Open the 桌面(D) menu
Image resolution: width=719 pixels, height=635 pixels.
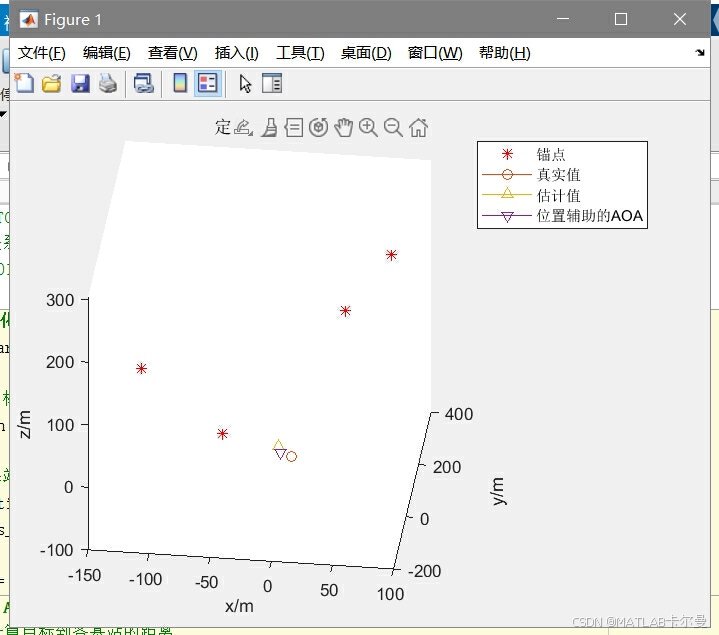366,53
